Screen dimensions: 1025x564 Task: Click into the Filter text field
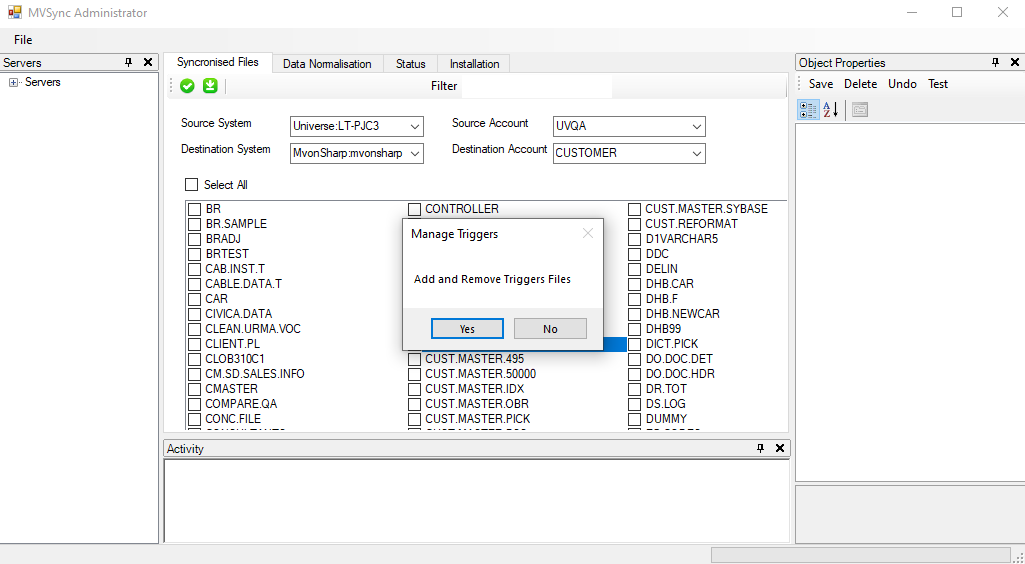pos(537,86)
